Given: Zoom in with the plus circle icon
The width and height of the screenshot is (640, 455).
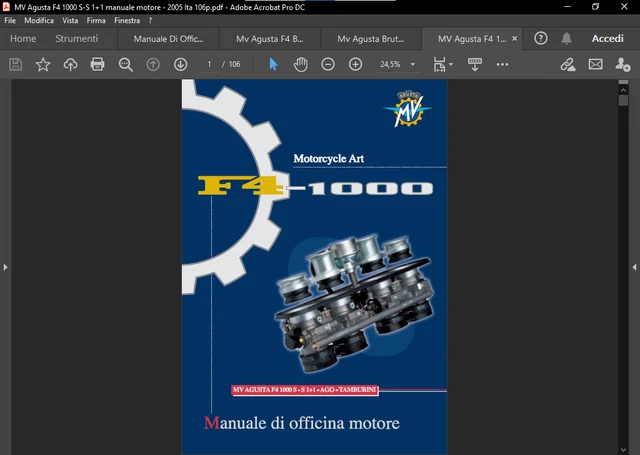Looking at the screenshot, I should tap(355, 64).
